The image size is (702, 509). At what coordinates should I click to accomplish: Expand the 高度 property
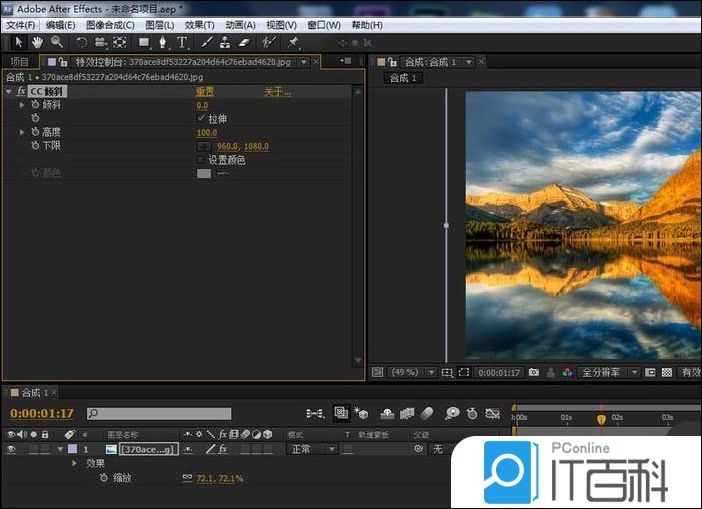[22, 132]
